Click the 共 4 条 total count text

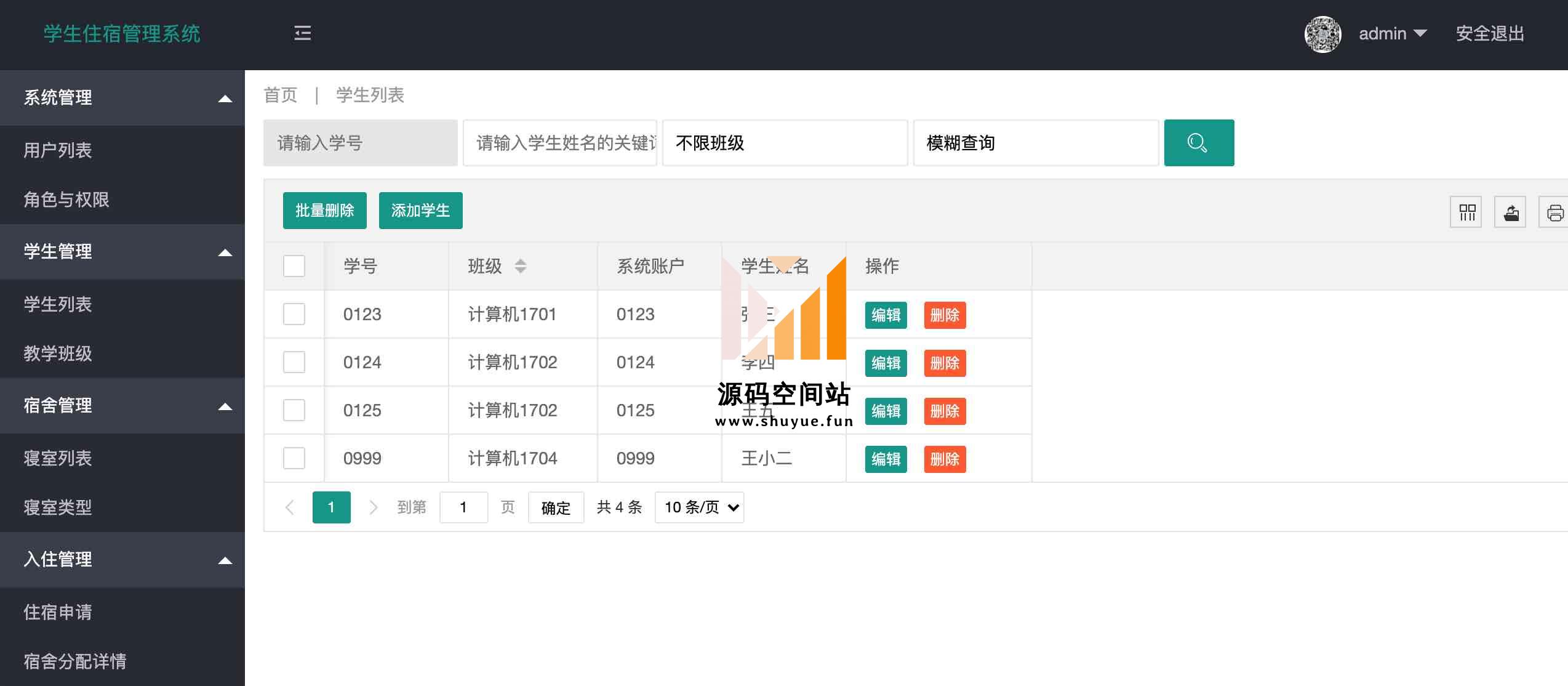[619, 507]
